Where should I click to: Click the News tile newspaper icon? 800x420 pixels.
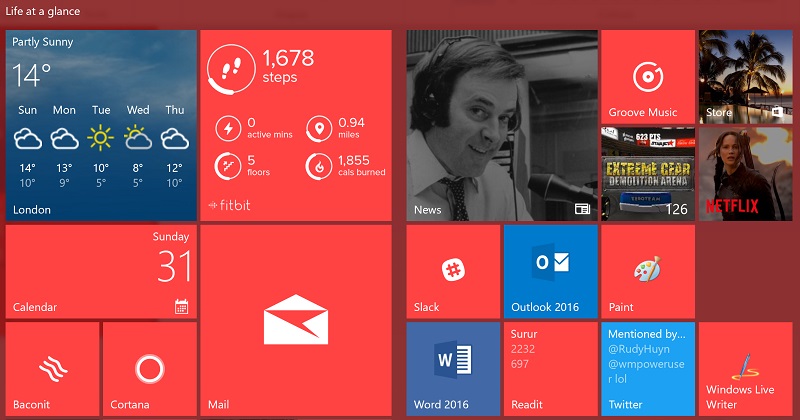click(582, 209)
